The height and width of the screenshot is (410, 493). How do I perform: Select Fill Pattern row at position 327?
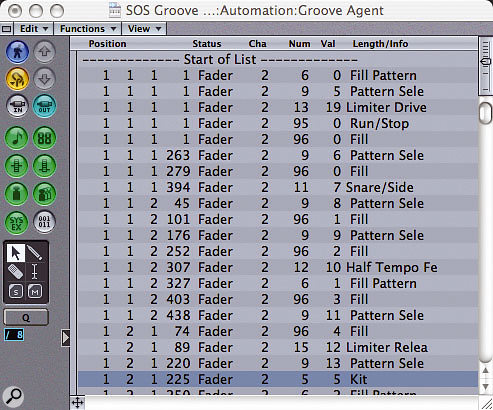[278, 283]
